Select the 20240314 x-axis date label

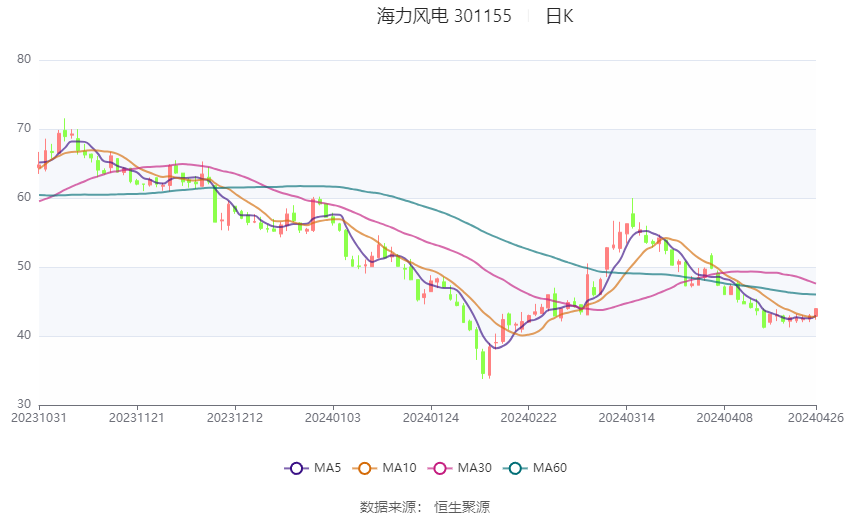point(627,418)
